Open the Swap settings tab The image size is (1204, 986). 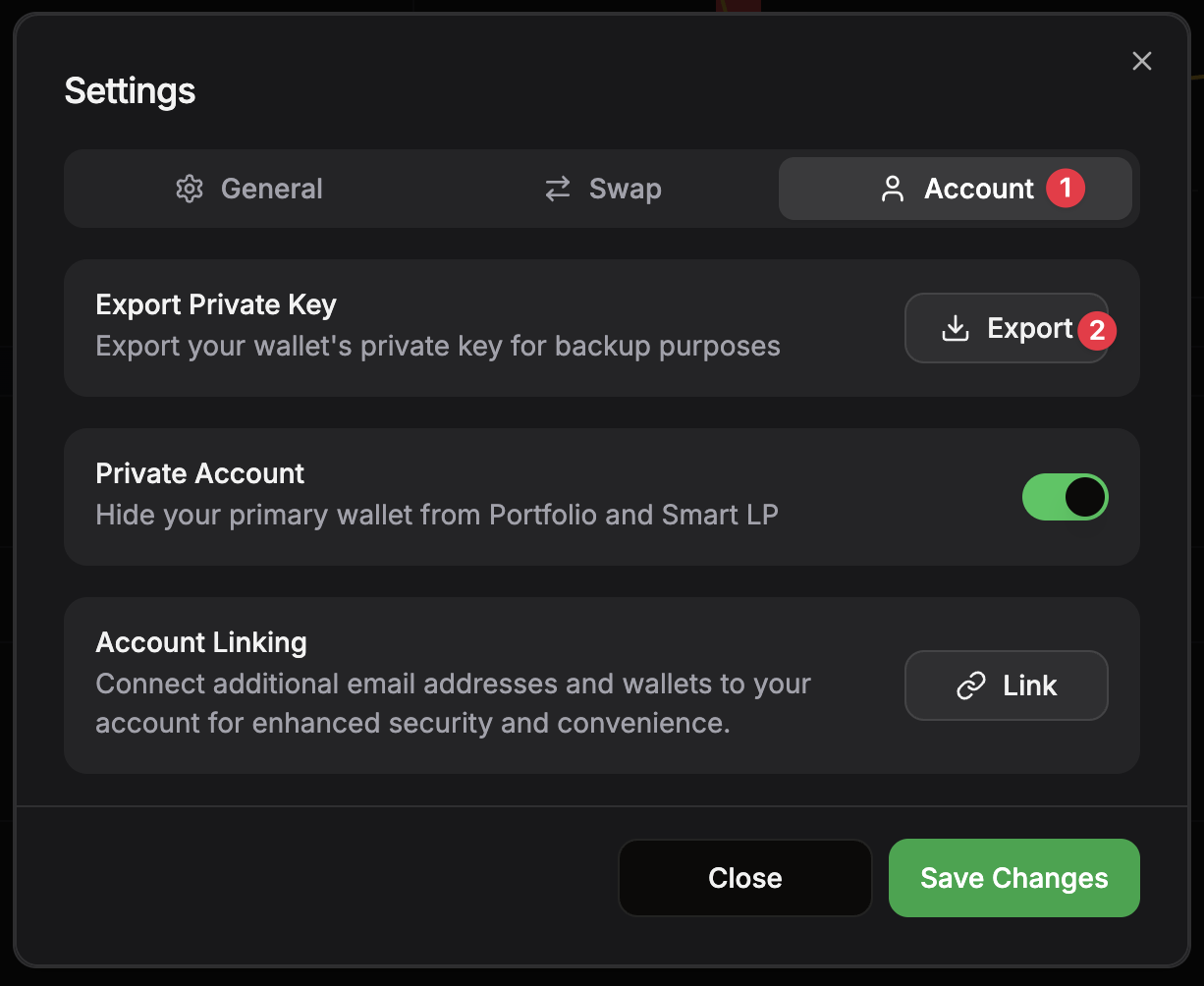[602, 189]
